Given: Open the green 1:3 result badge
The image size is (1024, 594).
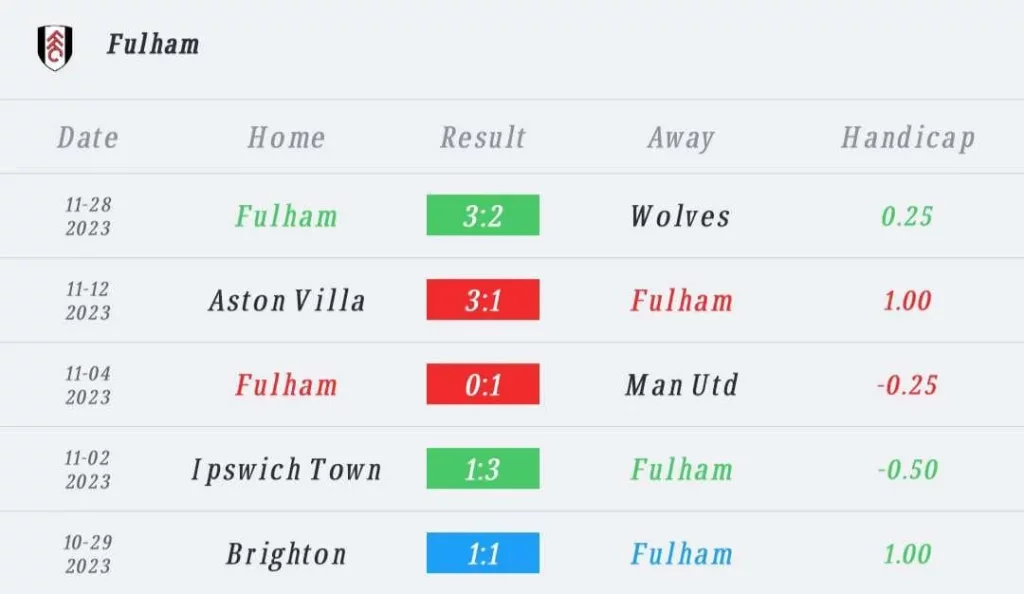Looking at the screenshot, I should click(483, 469).
